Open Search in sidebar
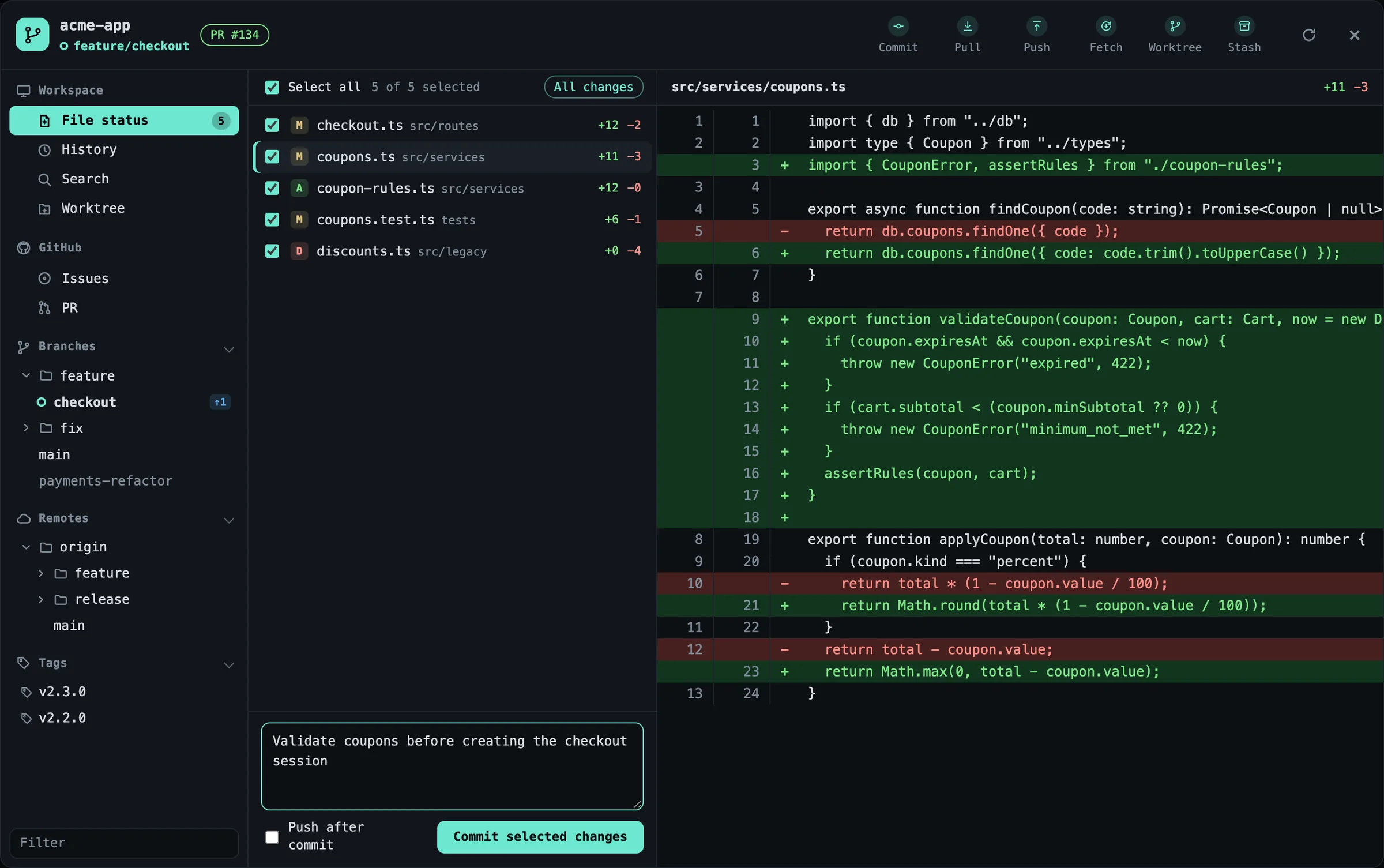 (x=124, y=179)
